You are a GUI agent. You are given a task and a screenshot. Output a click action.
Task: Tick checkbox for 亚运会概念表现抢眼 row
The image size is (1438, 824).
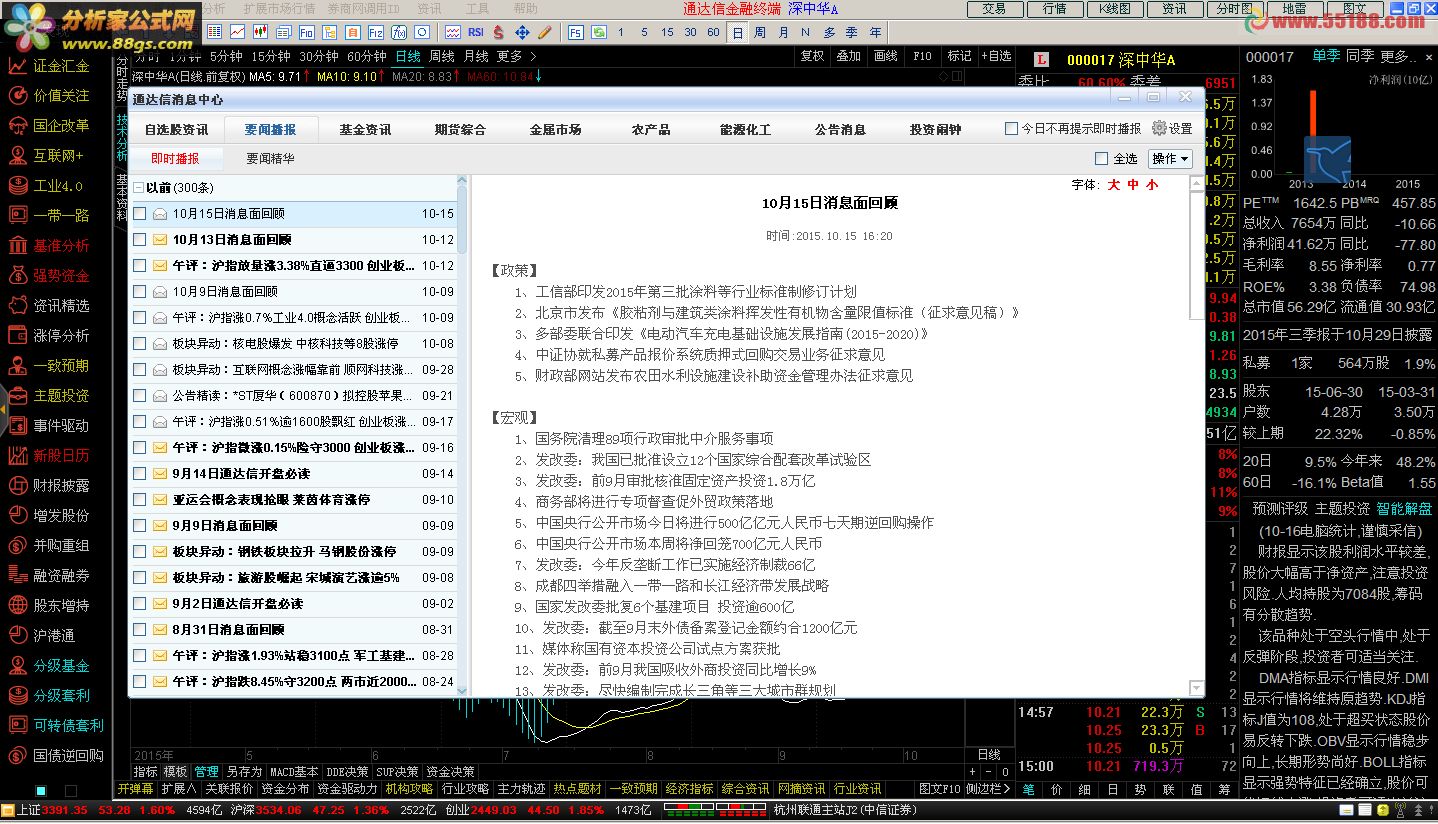tap(139, 500)
